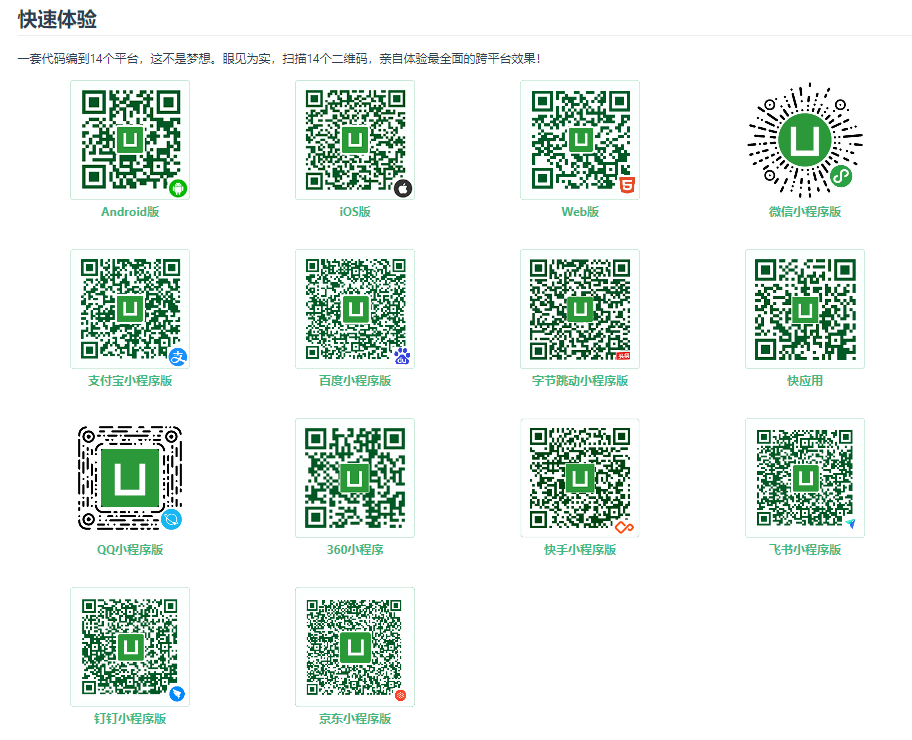
Task: Click the green Android robot badge icon
Action: pyautogui.click(x=178, y=188)
